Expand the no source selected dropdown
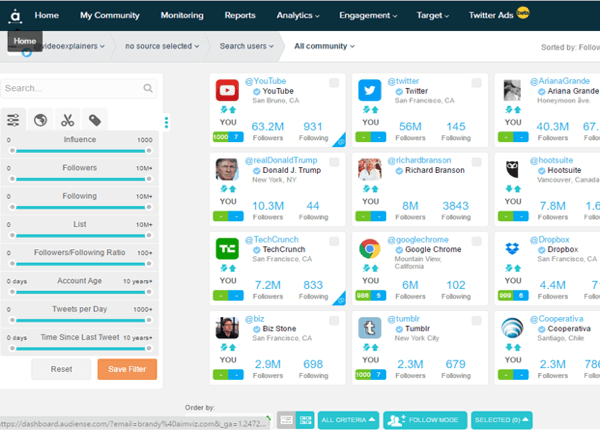 [x=162, y=46]
